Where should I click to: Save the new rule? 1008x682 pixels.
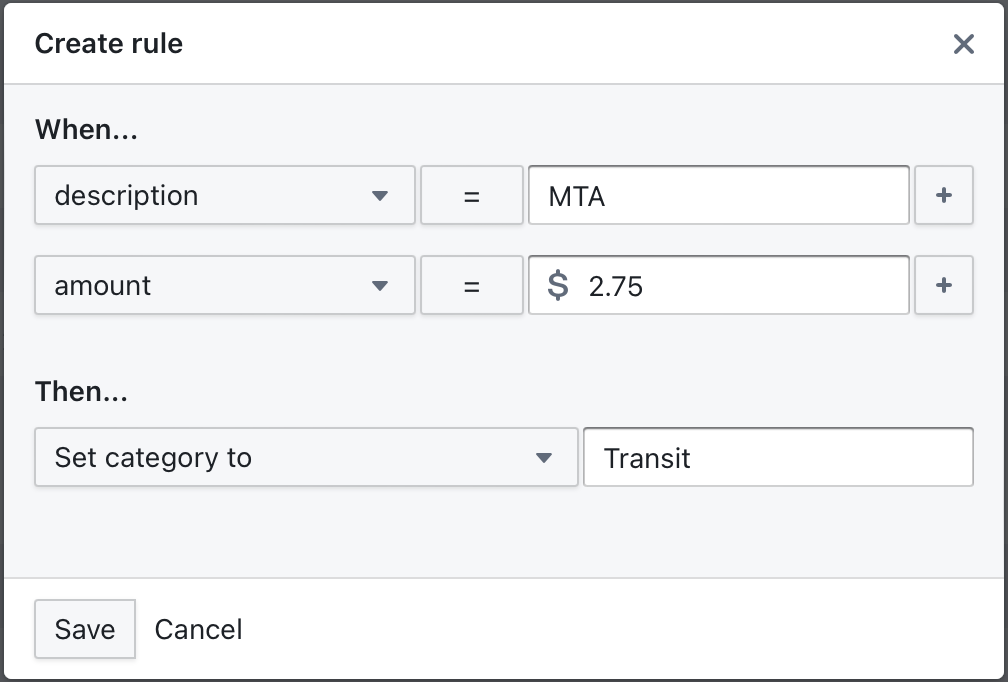[84, 629]
